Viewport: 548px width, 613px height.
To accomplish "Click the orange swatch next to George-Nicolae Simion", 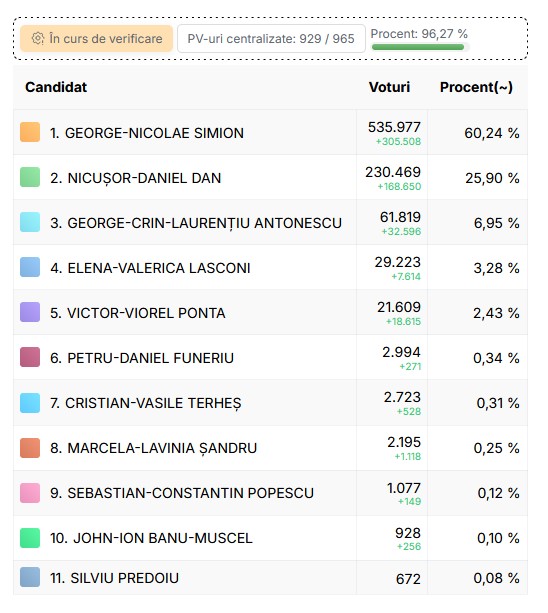I will (30, 132).
